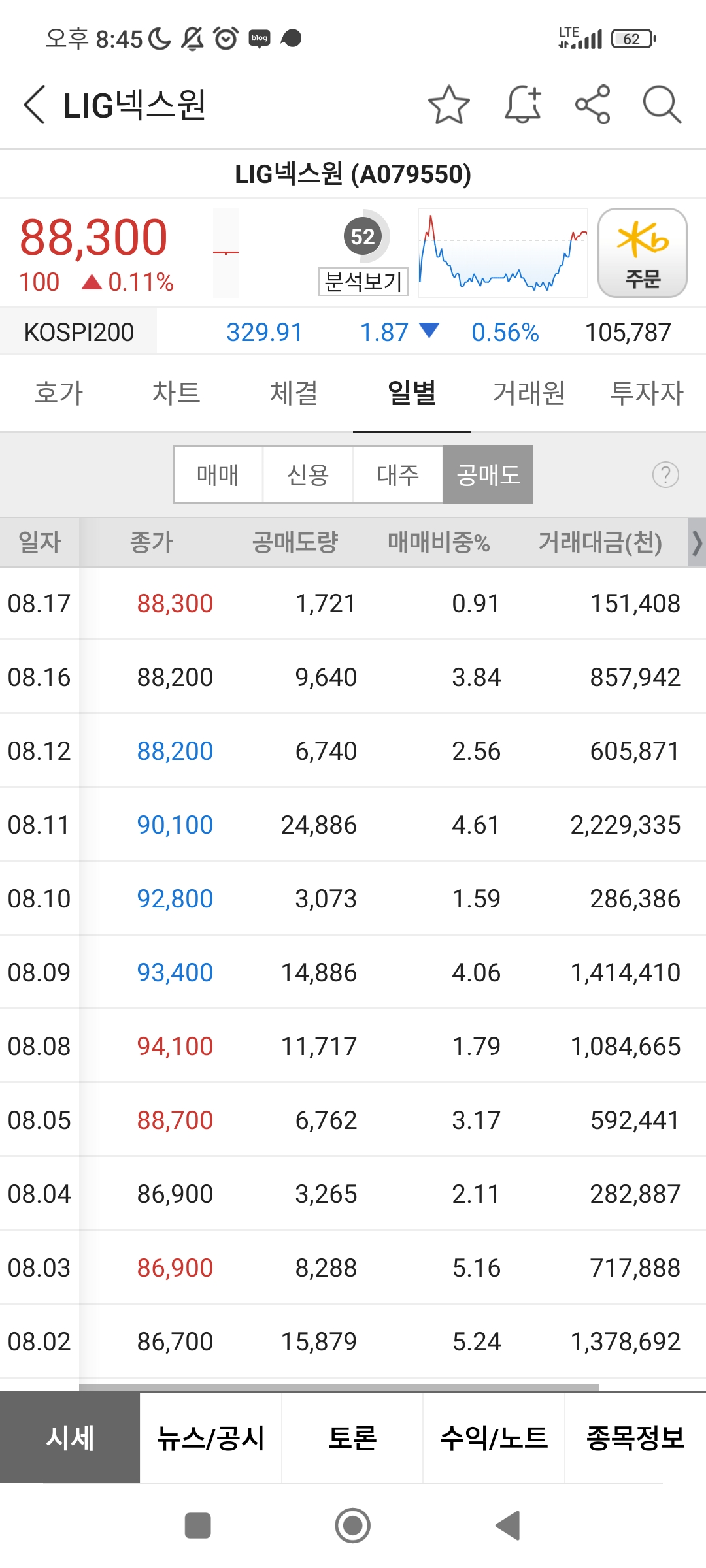Switch to 투자자 tab

pos(647,393)
